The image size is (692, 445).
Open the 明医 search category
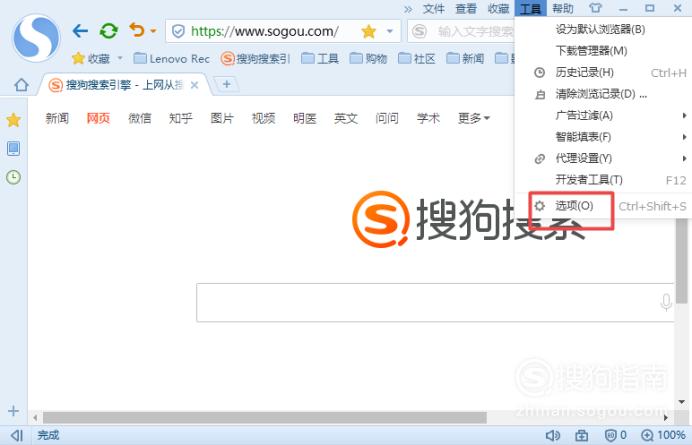(x=305, y=118)
